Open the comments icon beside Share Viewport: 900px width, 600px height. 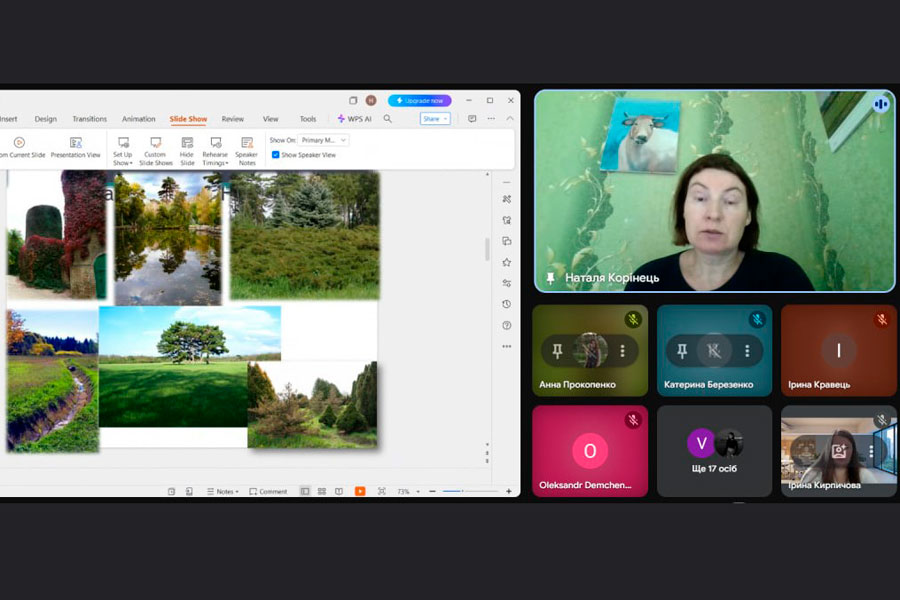pyautogui.click(x=472, y=119)
